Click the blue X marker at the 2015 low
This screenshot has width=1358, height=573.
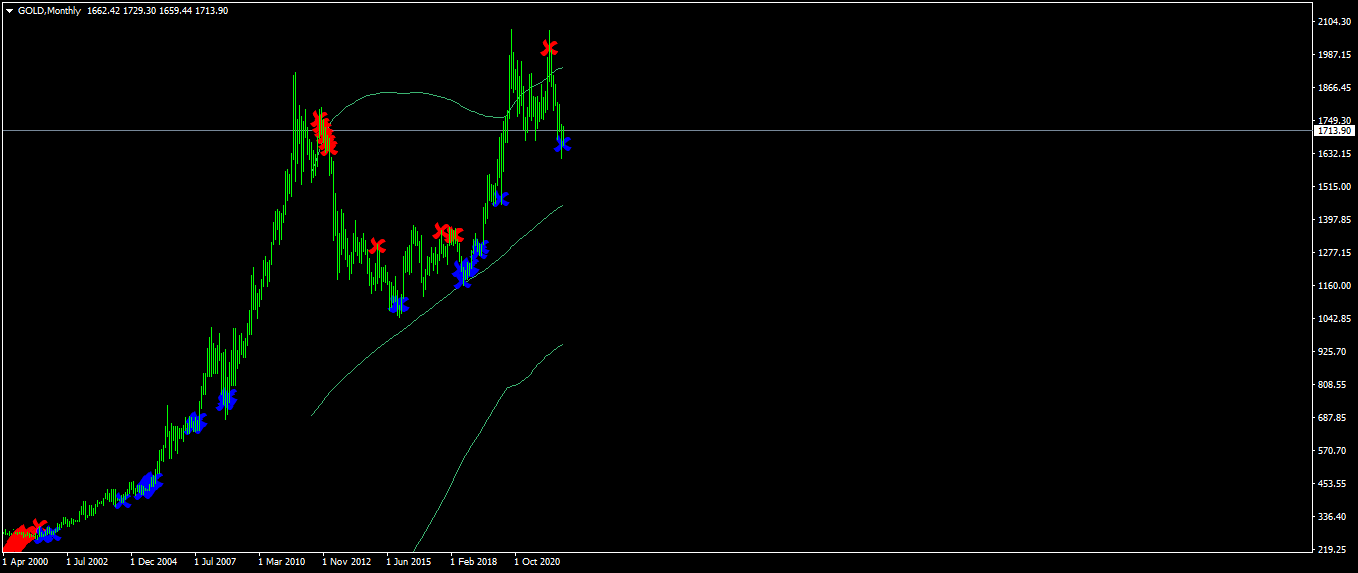click(x=399, y=303)
